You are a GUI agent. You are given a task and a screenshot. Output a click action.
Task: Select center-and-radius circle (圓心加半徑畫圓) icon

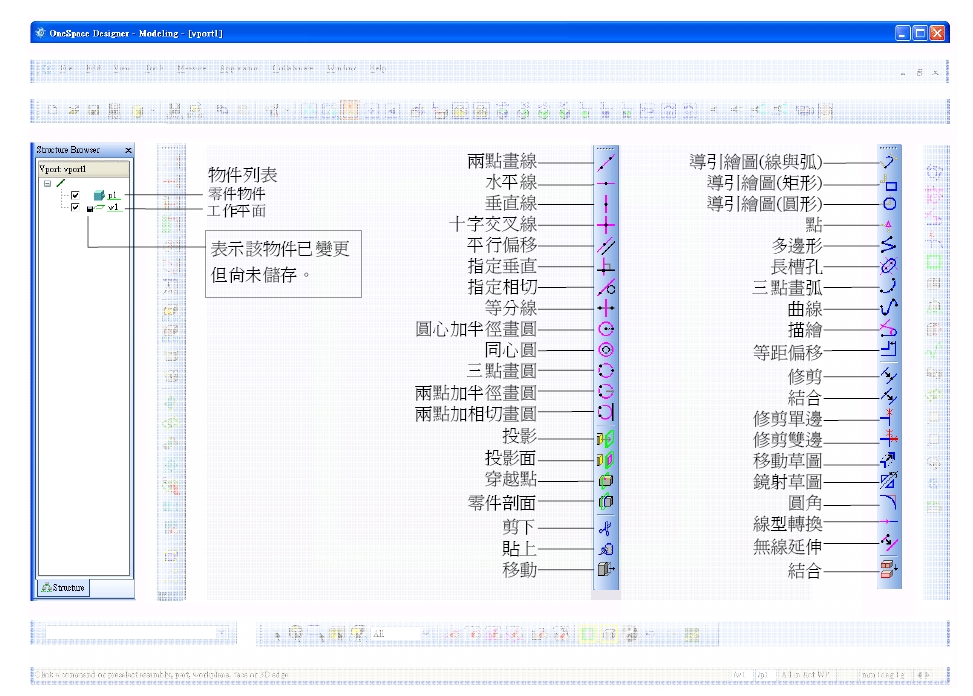click(x=606, y=329)
